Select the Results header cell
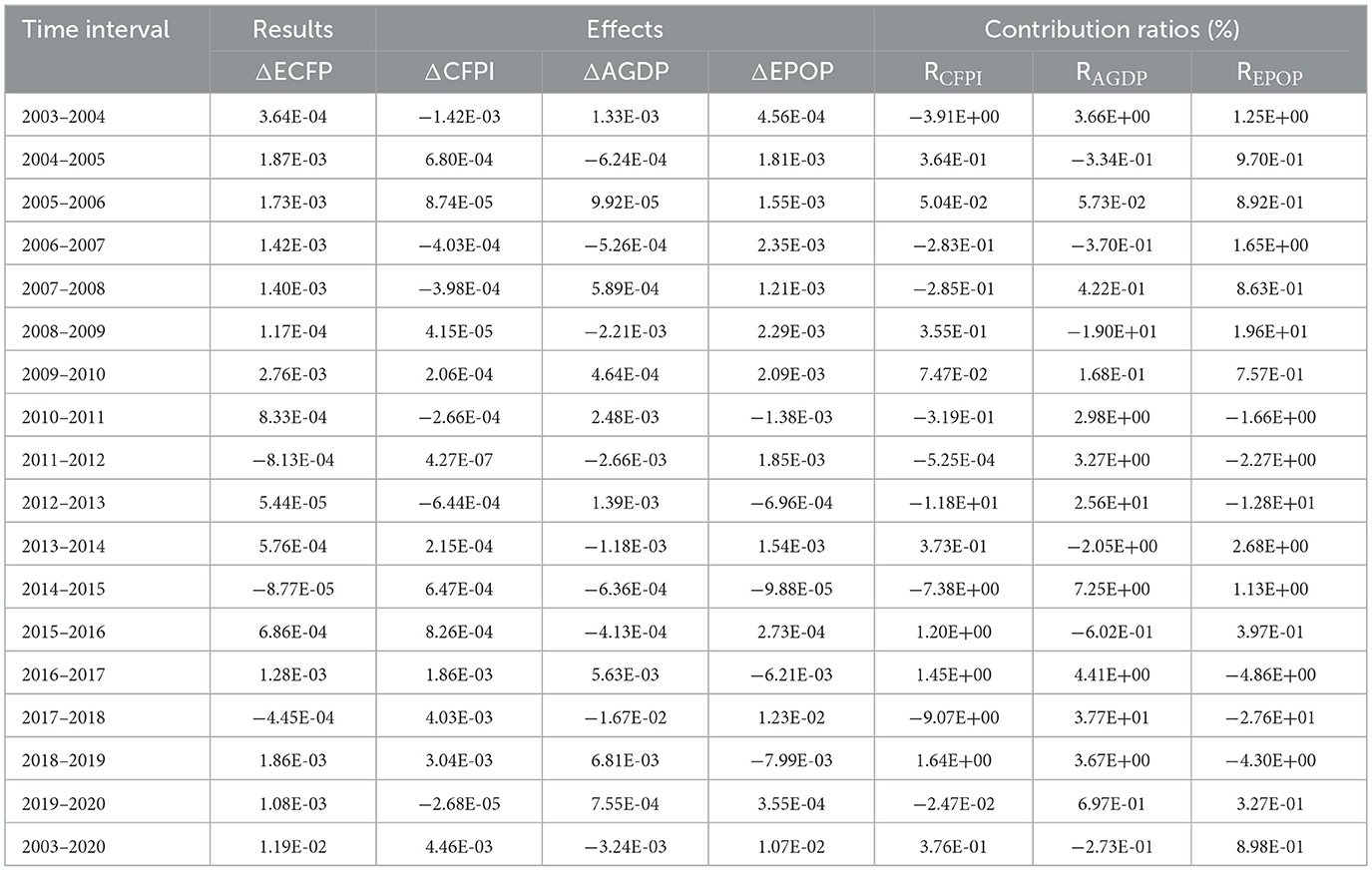The height and width of the screenshot is (871, 1372). tap(292, 29)
